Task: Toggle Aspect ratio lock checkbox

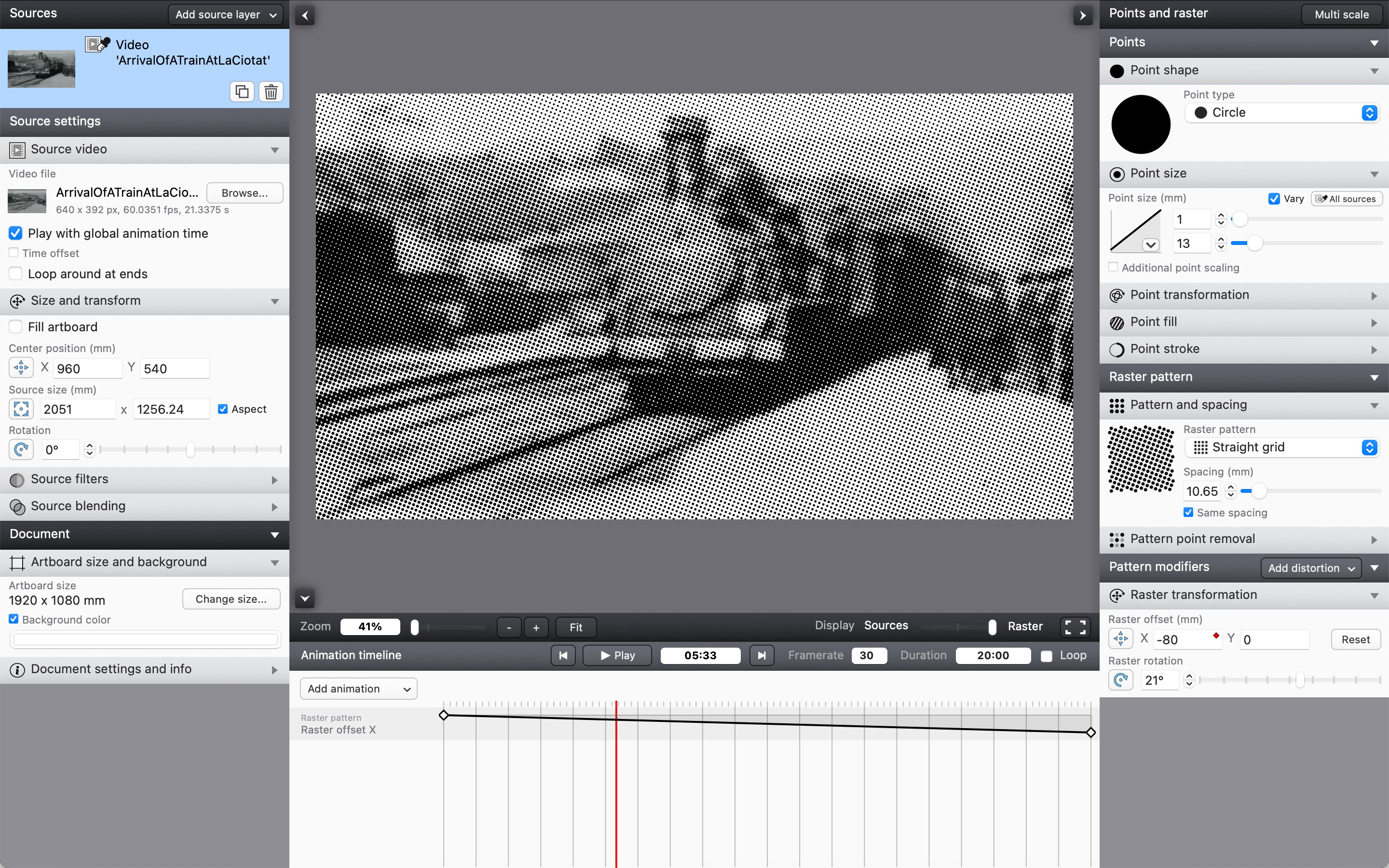Action: (x=223, y=409)
